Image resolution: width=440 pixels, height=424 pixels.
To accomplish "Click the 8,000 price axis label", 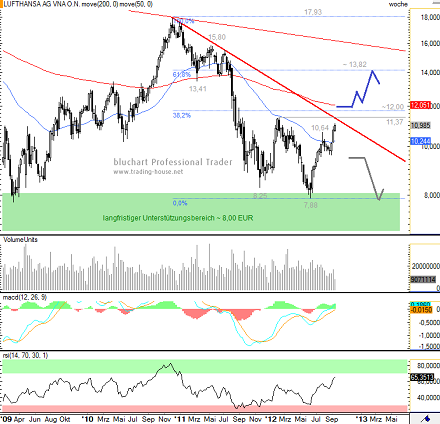I will pyautogui.click(x=432, y=195).
